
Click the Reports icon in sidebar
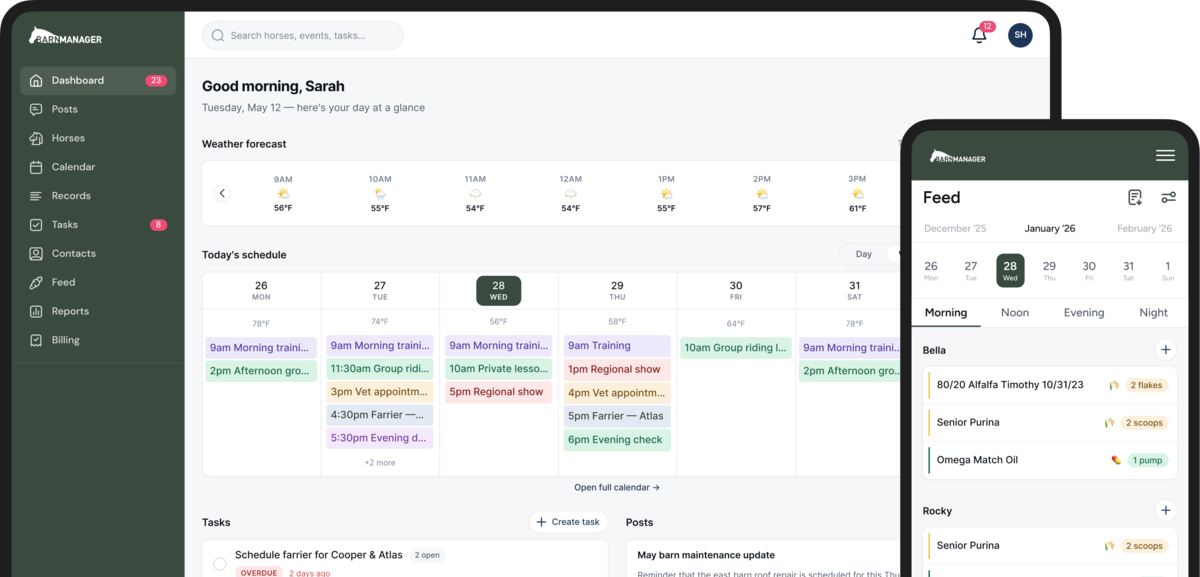(x=36, y=311)
